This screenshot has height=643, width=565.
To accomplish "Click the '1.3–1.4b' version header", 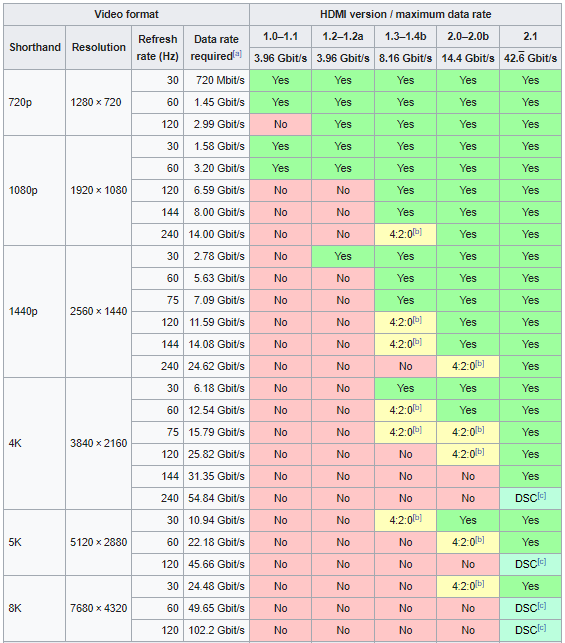I will [406, 36].
